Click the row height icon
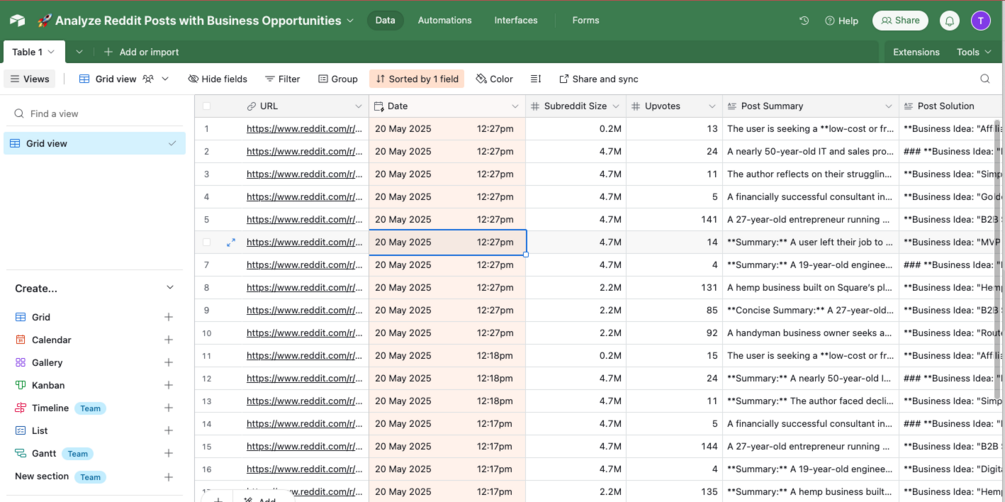1005x502 pixels. click(536, 79)
